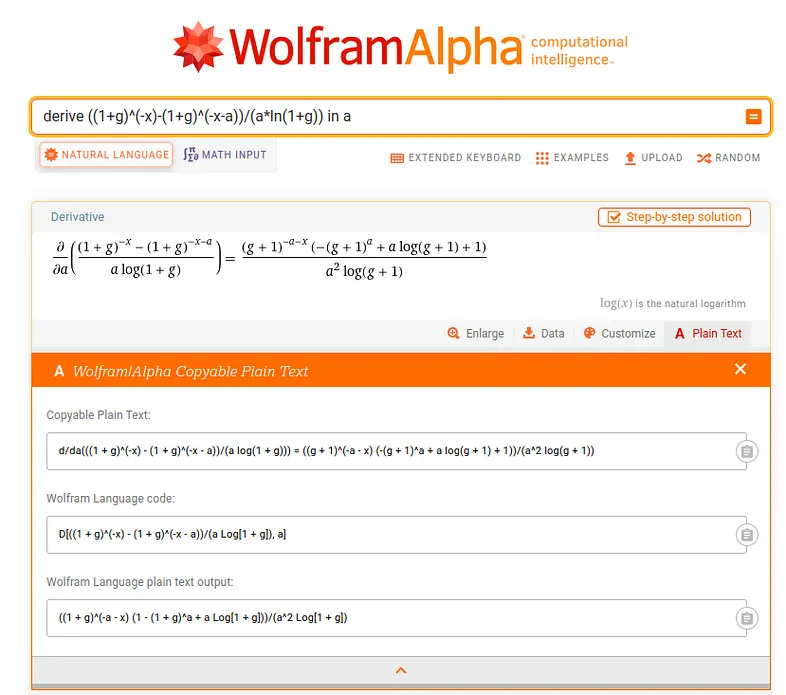
Task: Click the copyable plain text derivative string
Action: 326,451
